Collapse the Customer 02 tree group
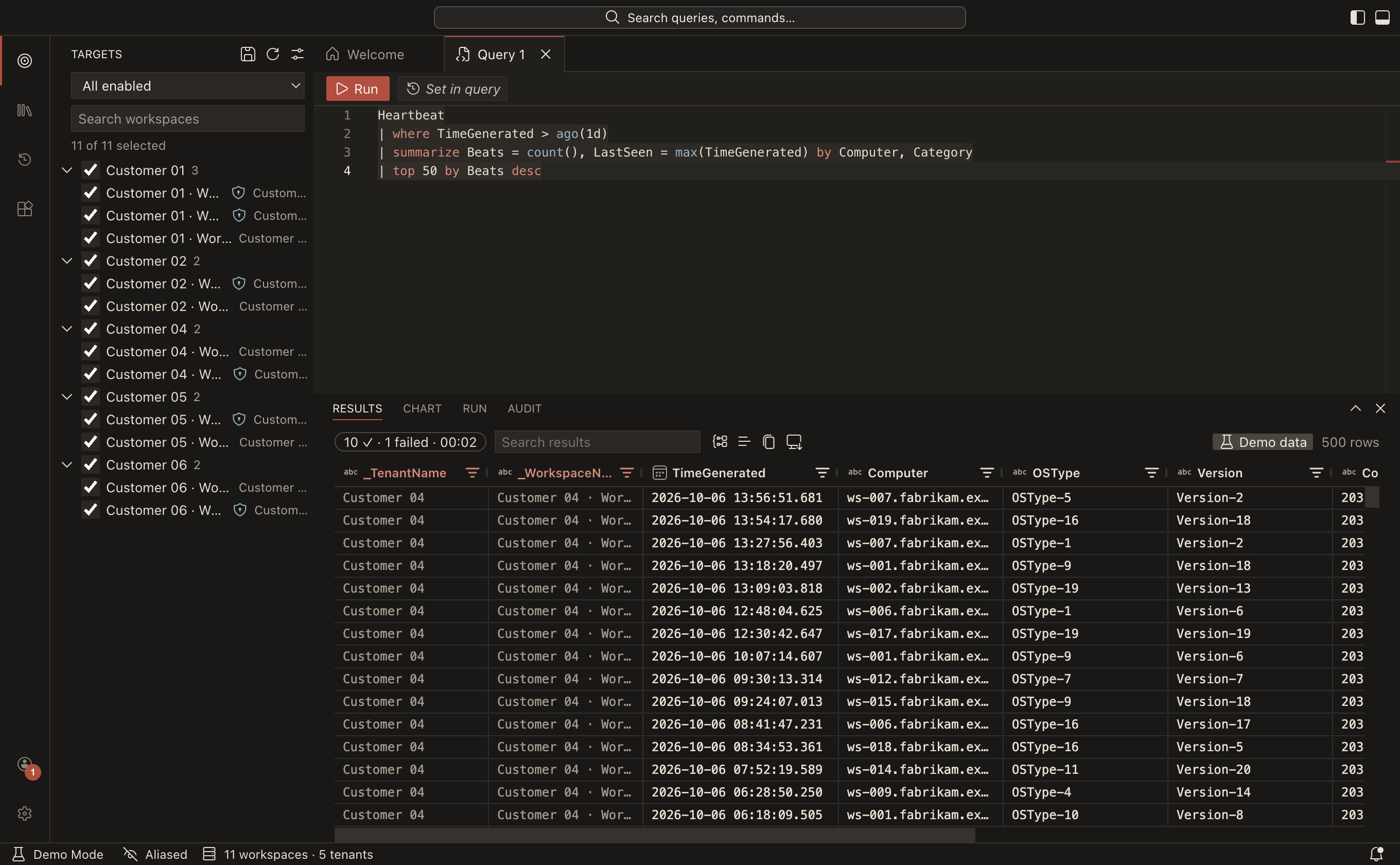 67,261
